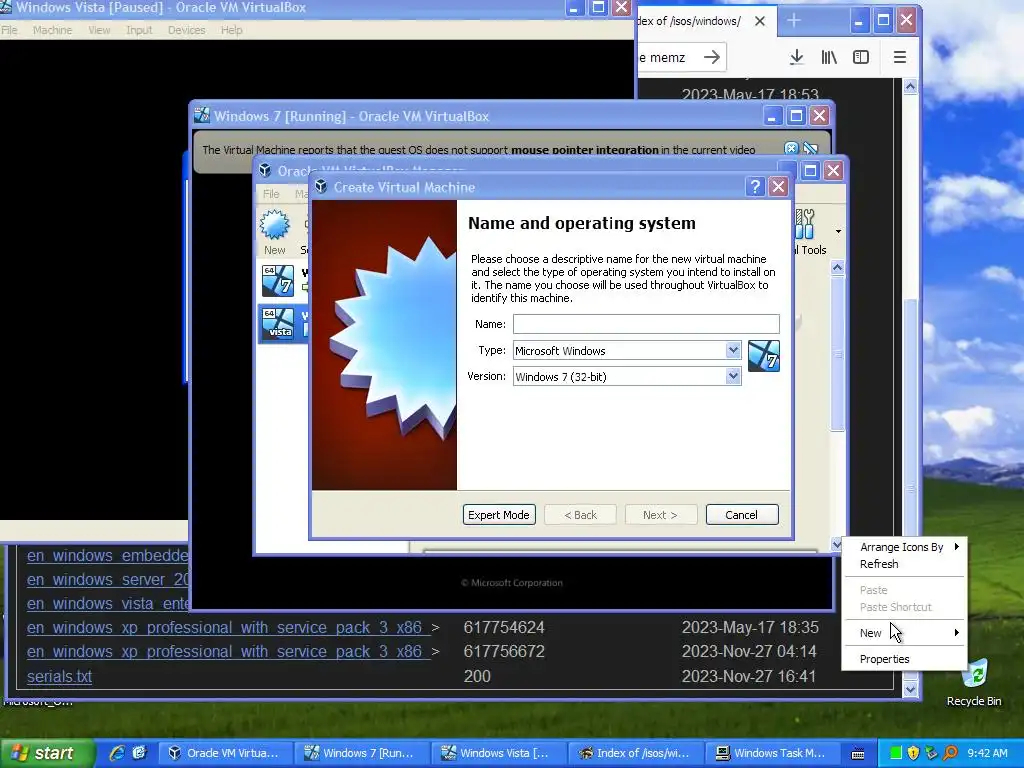Open the browser Library icon
Viewport: 1024px width, 768px height.
coord(829,57)
